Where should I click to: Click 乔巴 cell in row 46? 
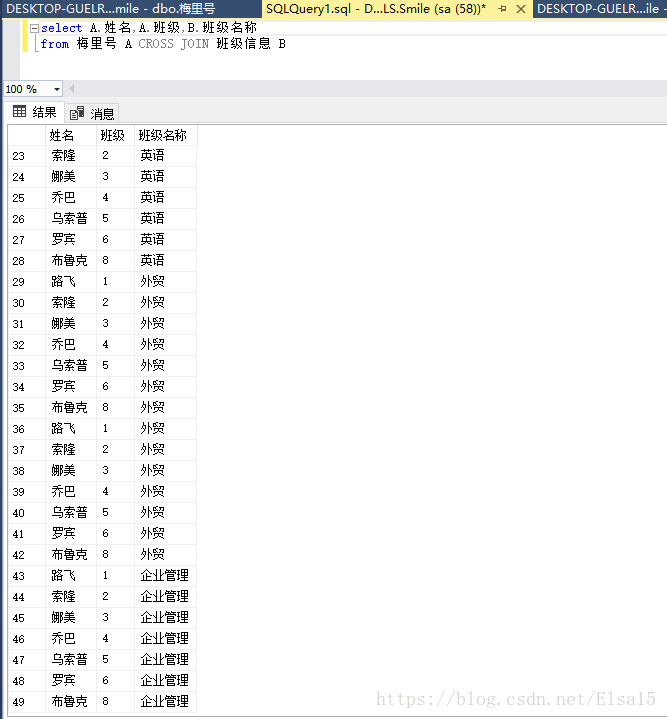(x=71, y=639)
